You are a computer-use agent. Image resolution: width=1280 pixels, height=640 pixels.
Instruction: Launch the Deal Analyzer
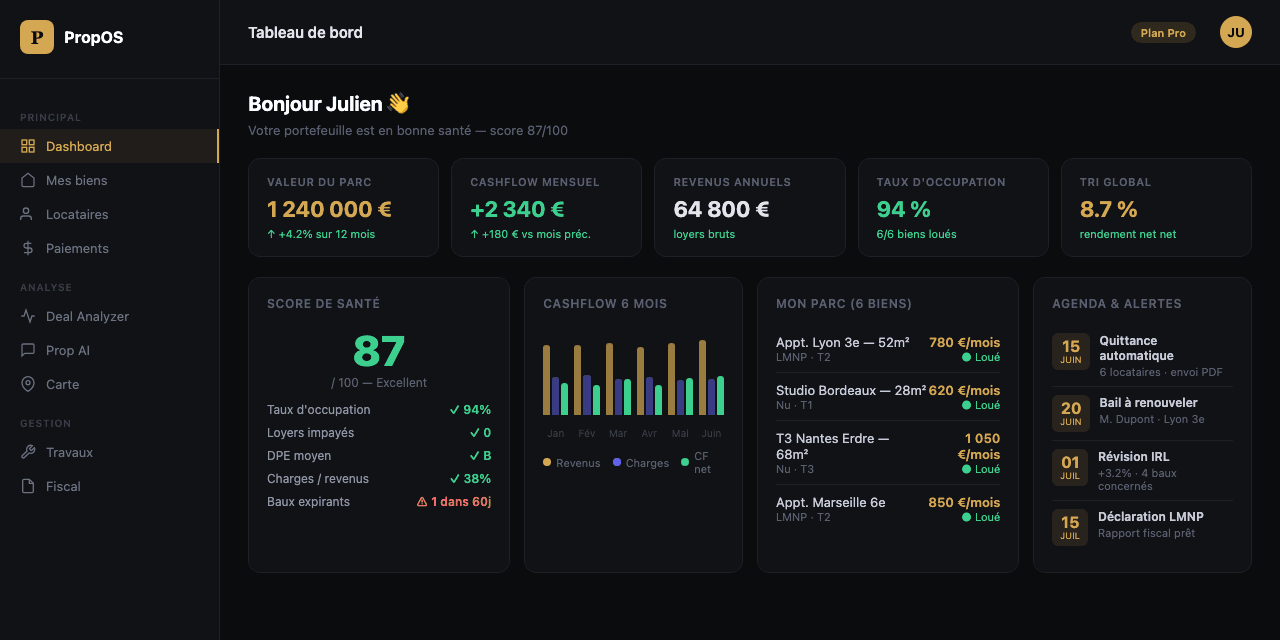tap(109, 316)
